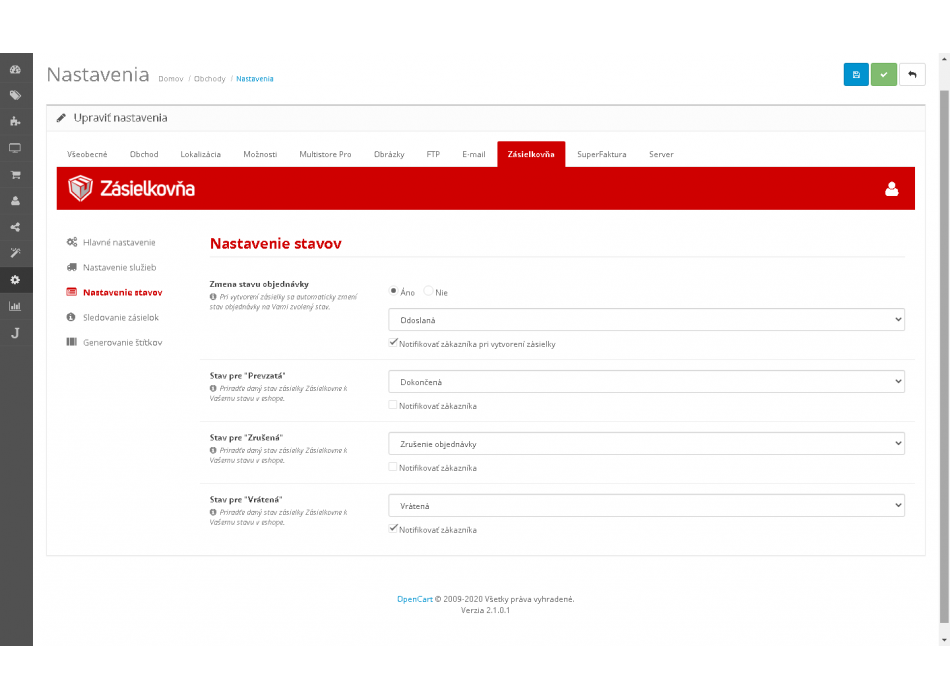Image resolution: width=950 pixels, height=700 pixels.
Task: Open the Dokončená status dropdown
Action: [646, 382]
